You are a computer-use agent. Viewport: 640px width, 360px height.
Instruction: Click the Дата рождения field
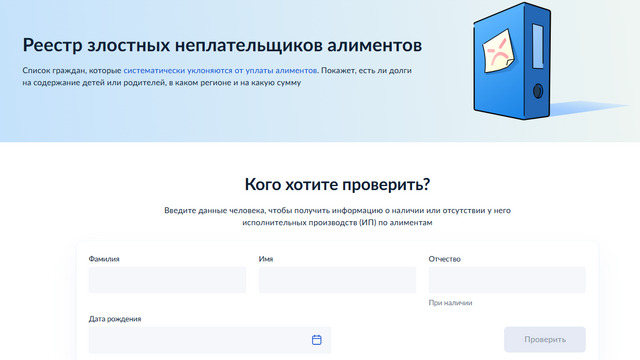pos(210,340)
